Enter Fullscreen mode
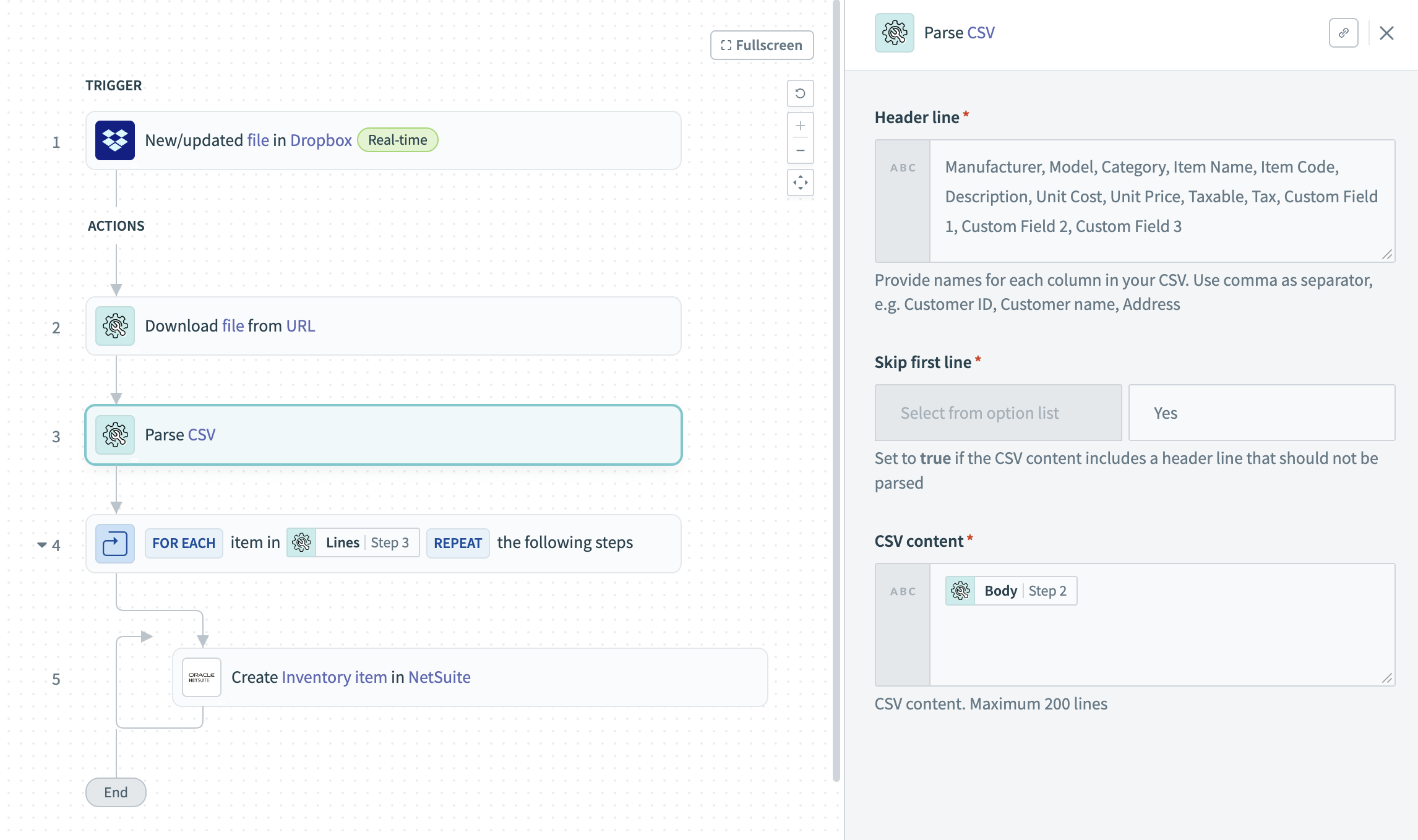The height and width of the screenshot is (840, 1418). (x=762, y=45)
